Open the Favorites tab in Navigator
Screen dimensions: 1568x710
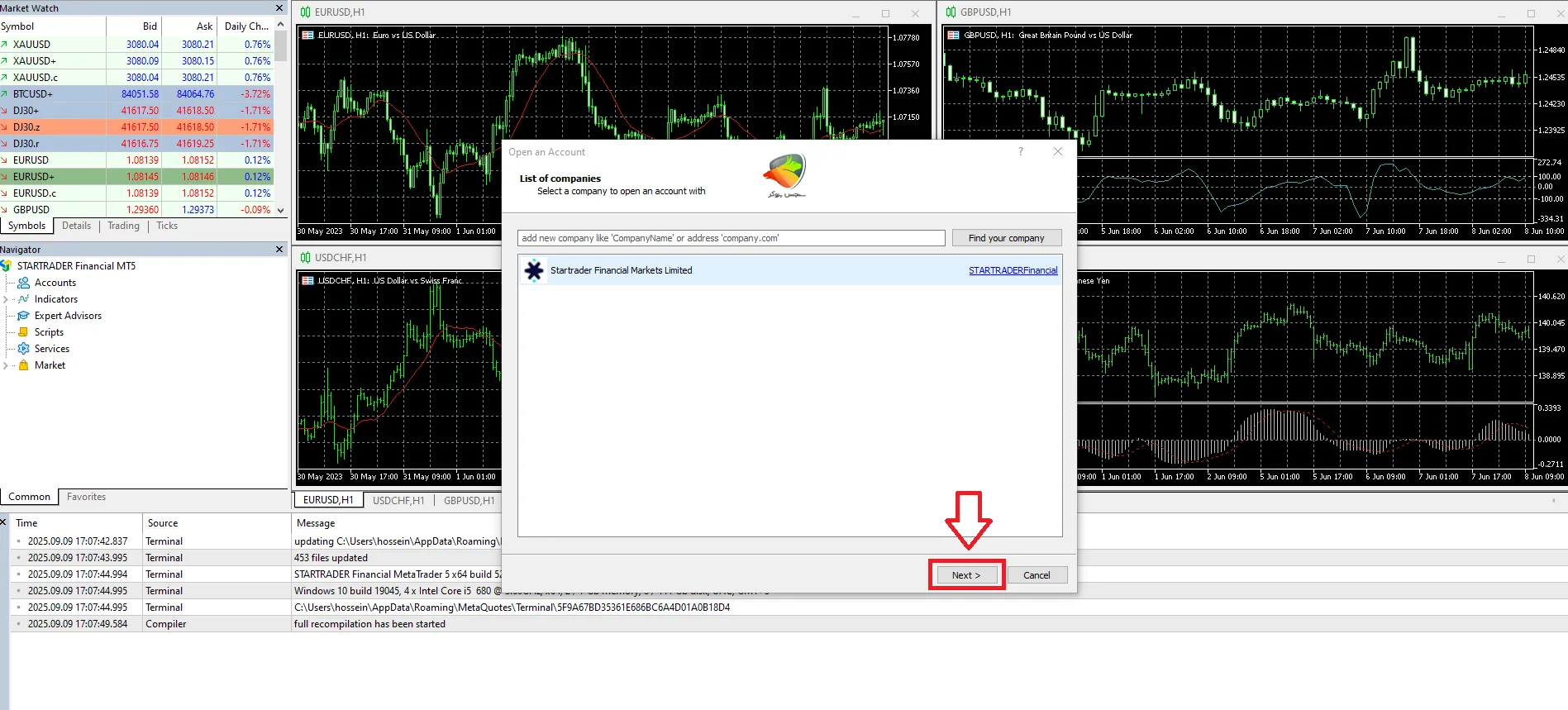point(86,497)
